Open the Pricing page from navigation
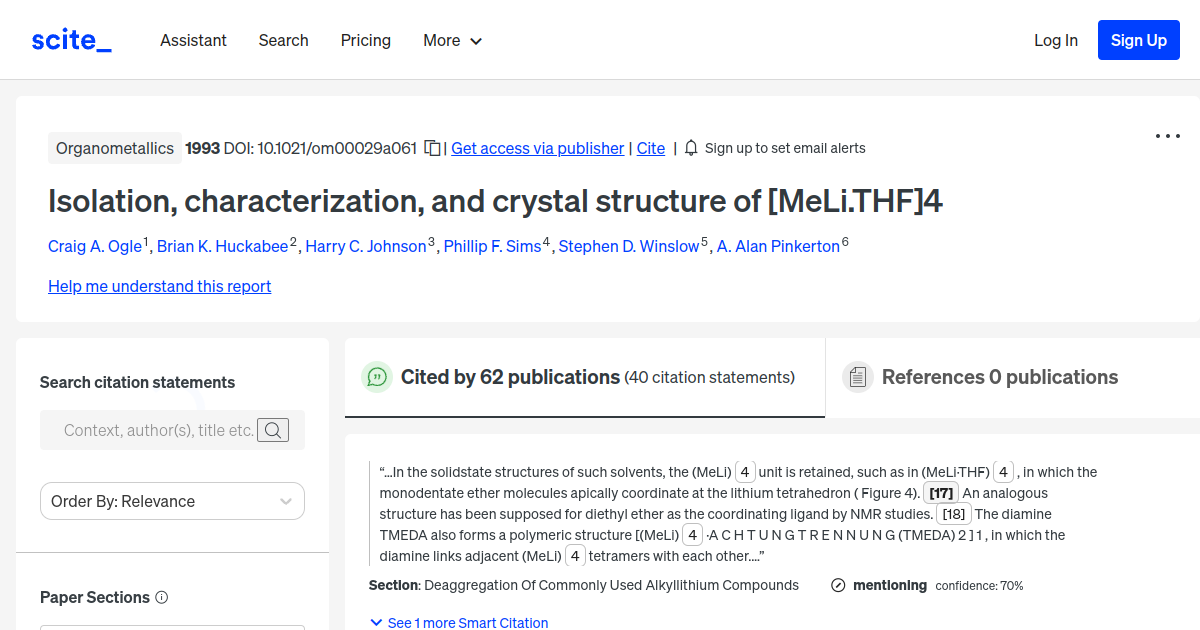The width and height of the screenshot is (1200, 630). click(x=365, y=40)
